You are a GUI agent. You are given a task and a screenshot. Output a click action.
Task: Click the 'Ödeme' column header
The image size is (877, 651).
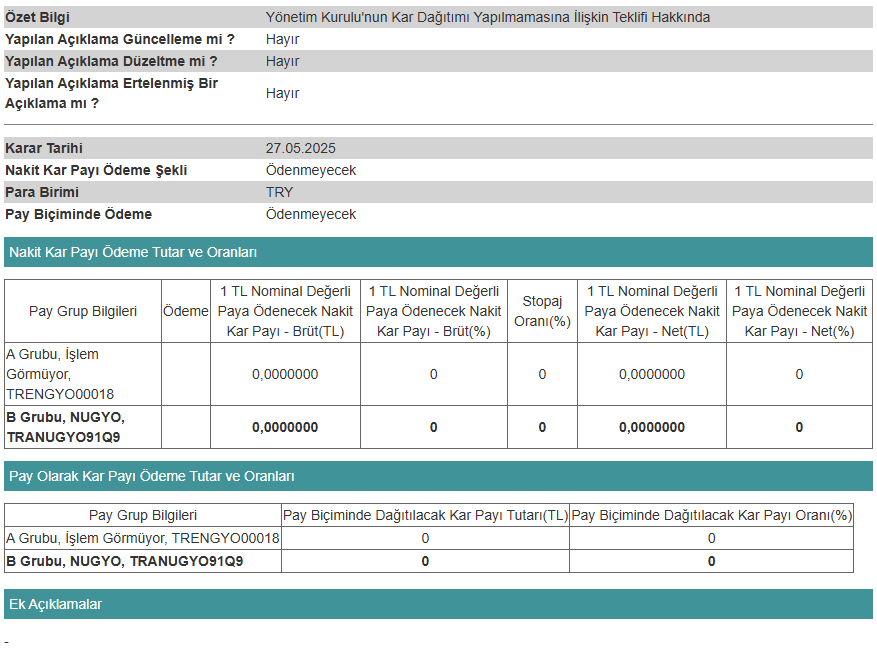(186, 311)
